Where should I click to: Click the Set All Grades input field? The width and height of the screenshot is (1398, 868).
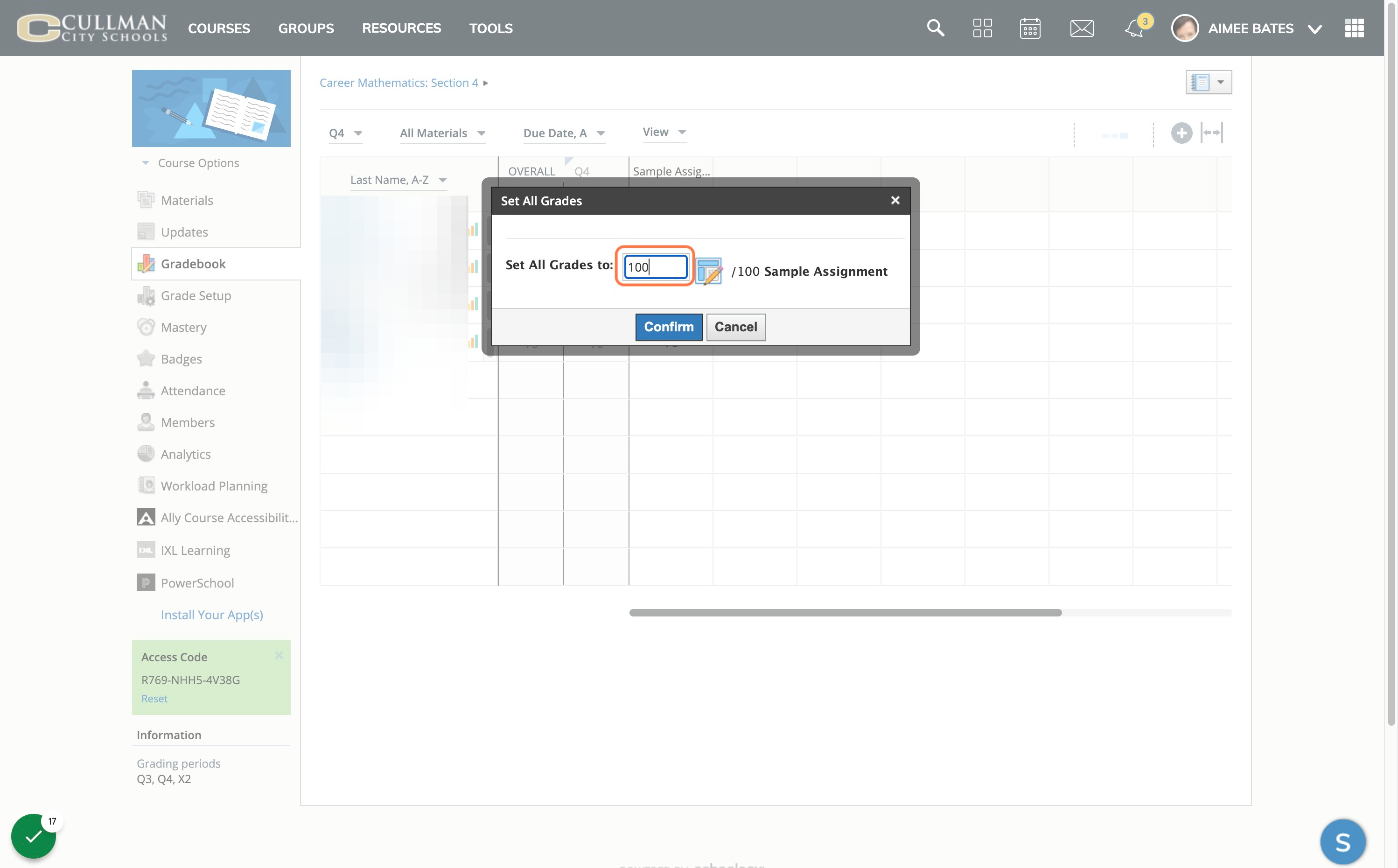[656, 267]
